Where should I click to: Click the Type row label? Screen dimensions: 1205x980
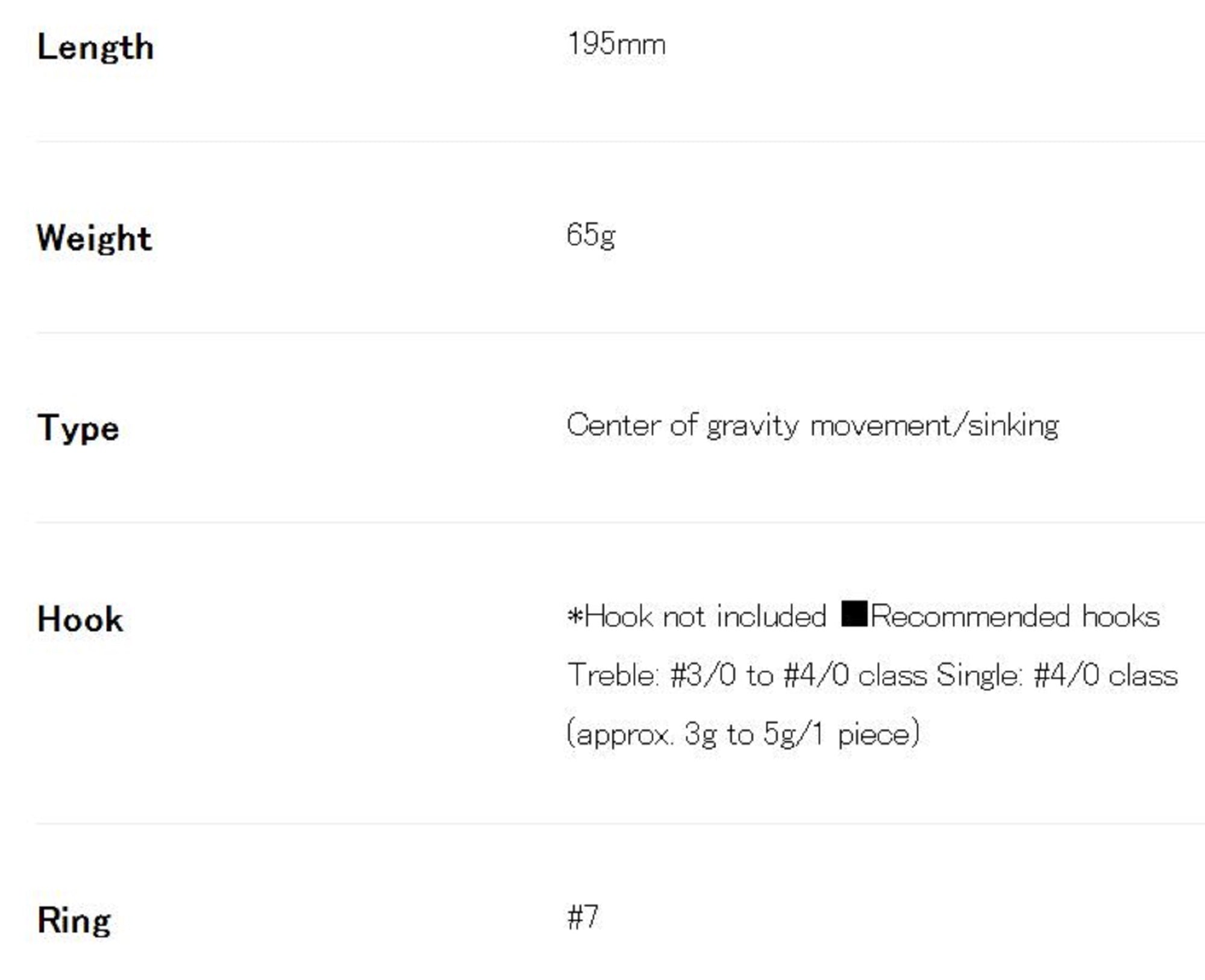click(x=78, y=429)
